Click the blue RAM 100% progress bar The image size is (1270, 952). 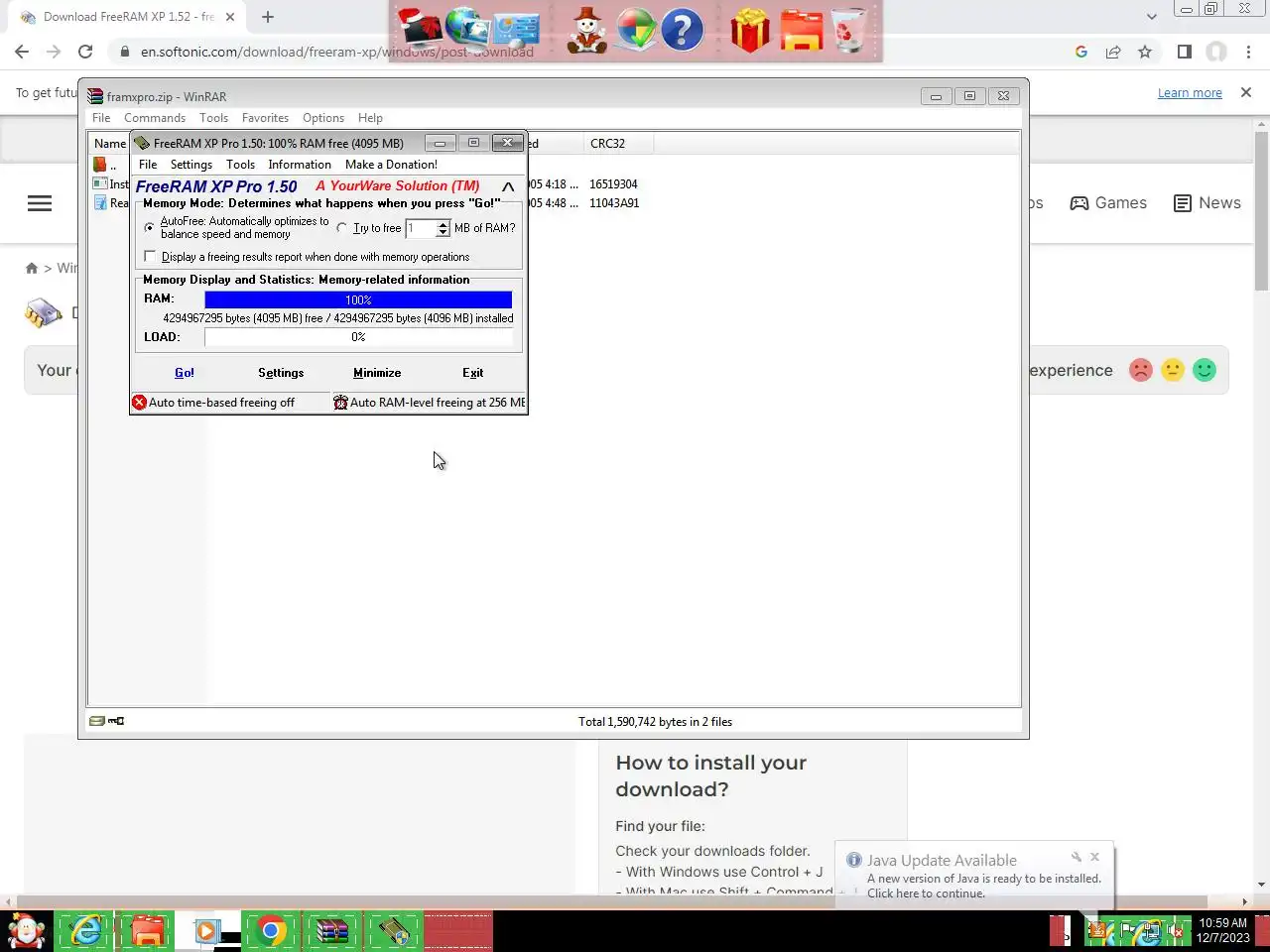tap(358, 299)
